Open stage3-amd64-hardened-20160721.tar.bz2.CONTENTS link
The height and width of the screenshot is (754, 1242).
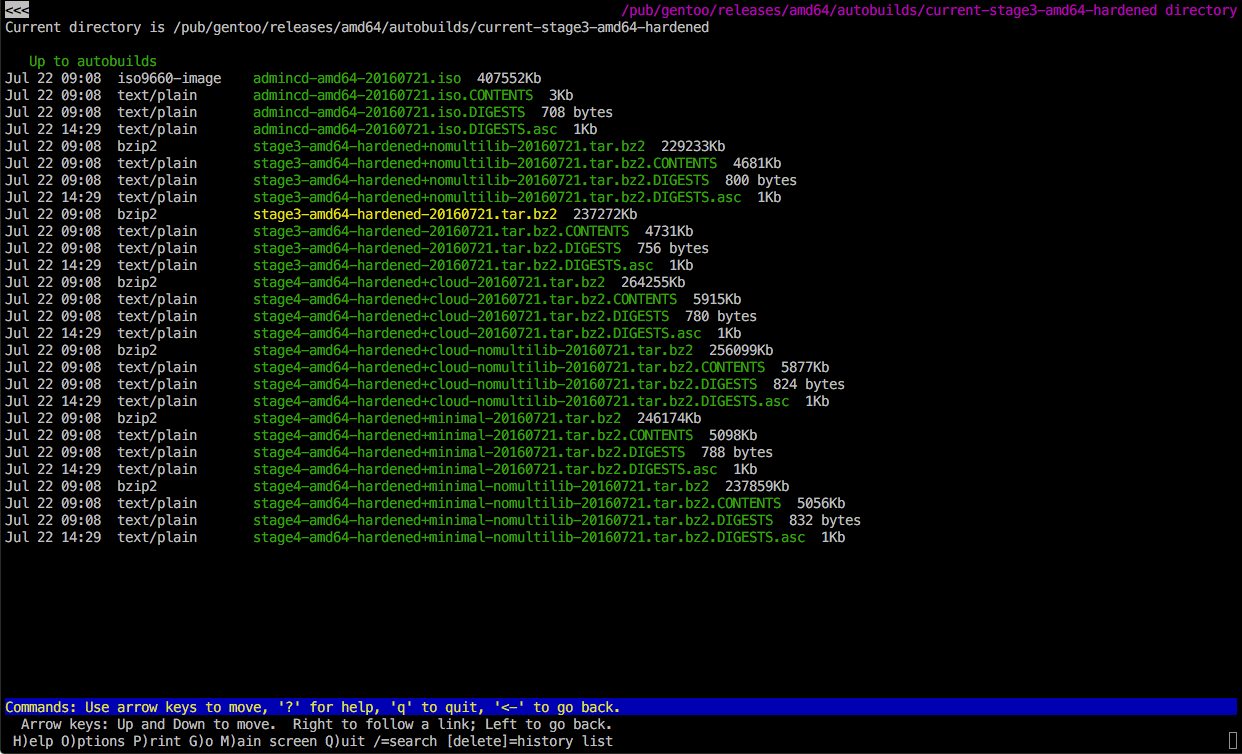[x=441, y=231]
